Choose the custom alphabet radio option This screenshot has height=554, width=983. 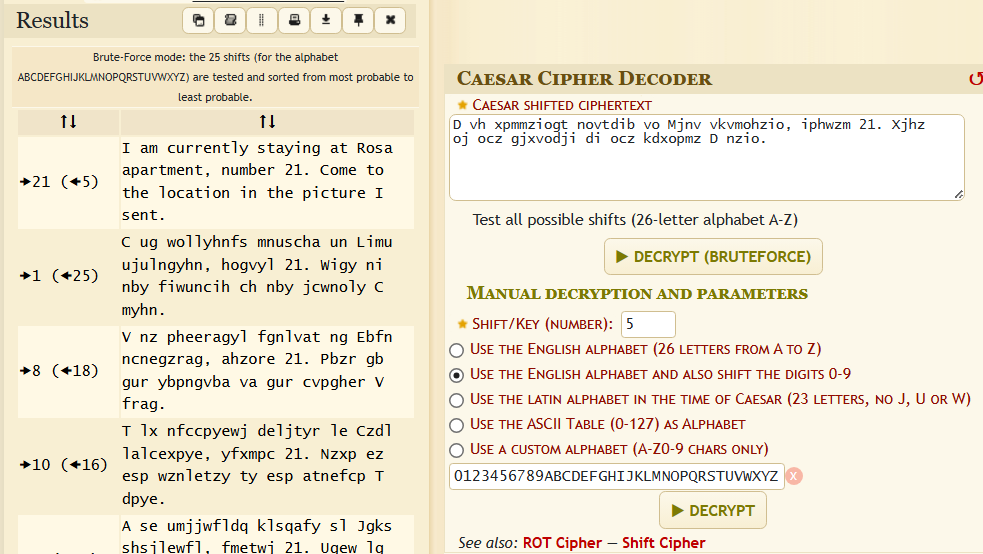click(457, 450)
